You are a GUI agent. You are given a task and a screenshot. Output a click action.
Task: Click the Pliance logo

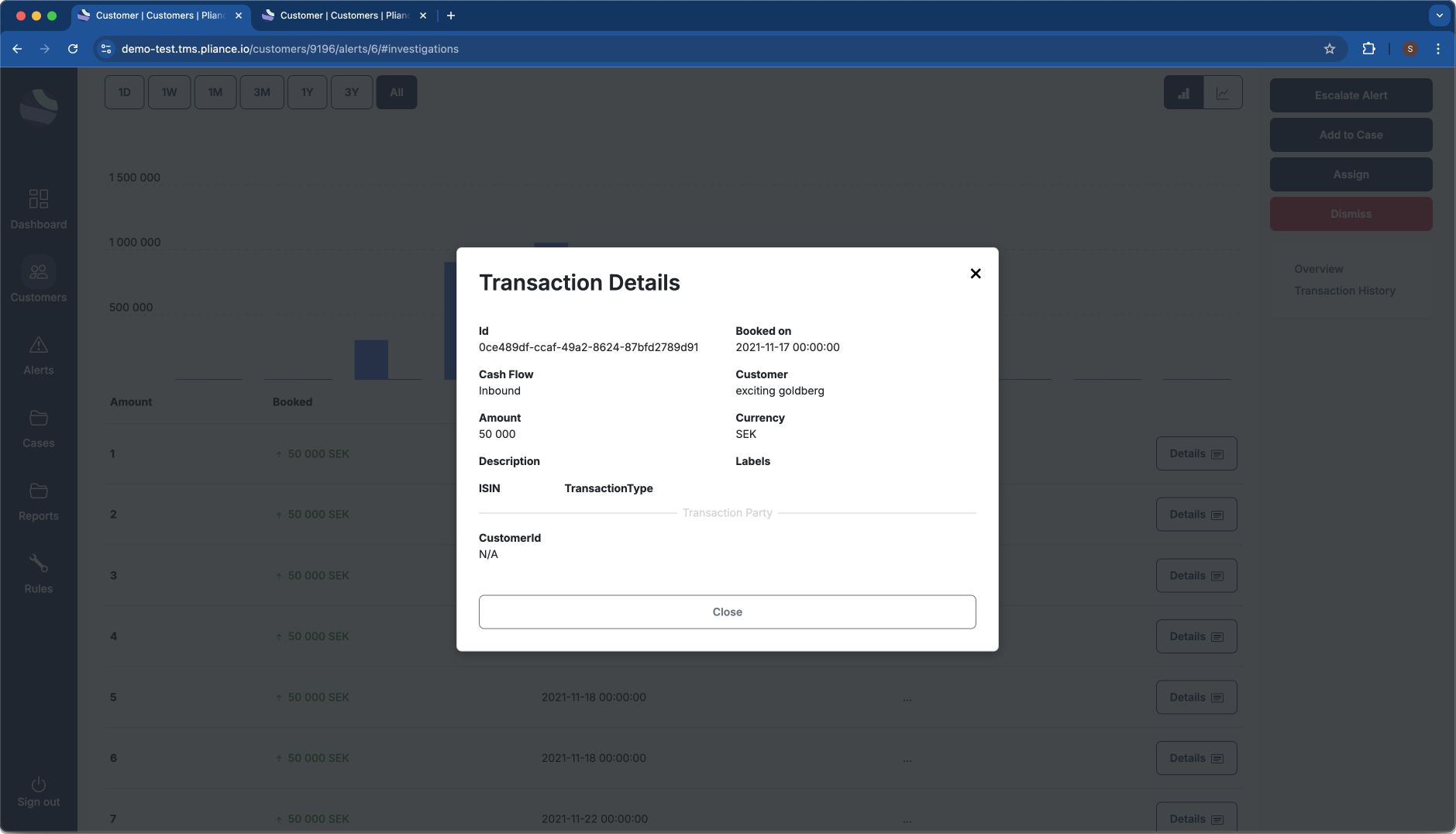[38, 106]
